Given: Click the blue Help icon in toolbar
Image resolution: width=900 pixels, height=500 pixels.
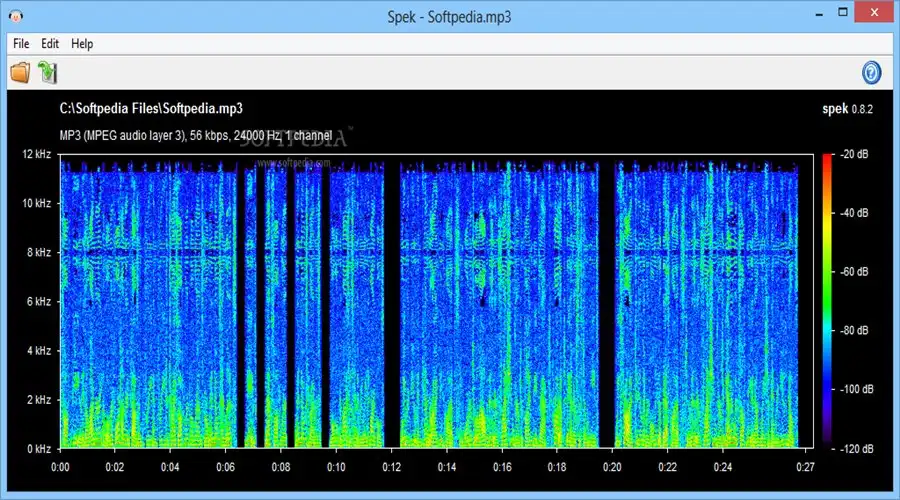Looking at the screenshot, I should (x=871, y=72).
